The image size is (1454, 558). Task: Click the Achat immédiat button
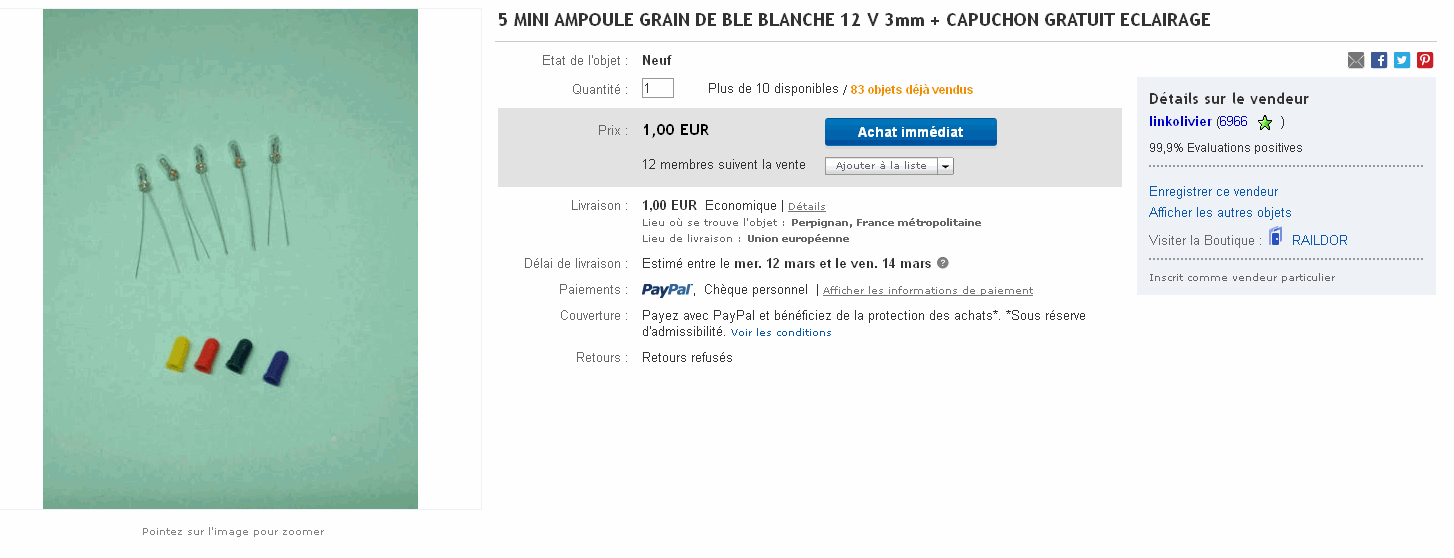click(x=910, y=132)
